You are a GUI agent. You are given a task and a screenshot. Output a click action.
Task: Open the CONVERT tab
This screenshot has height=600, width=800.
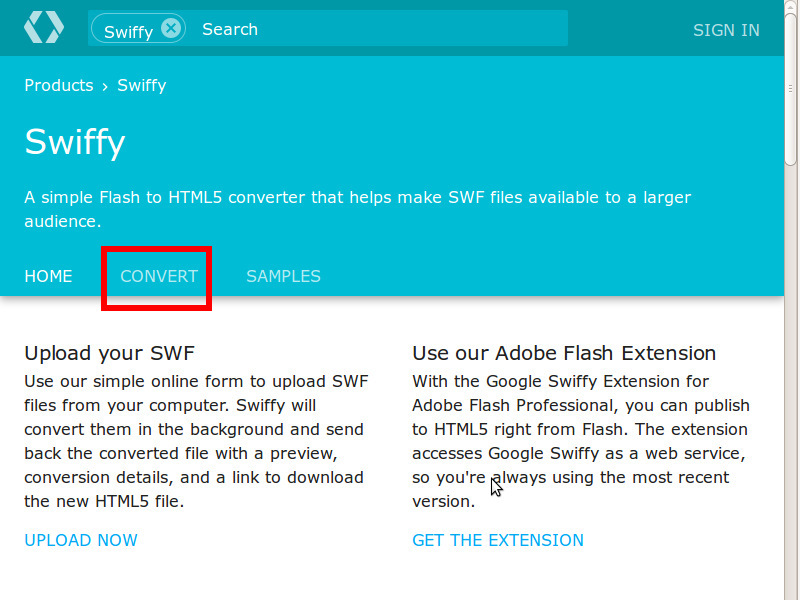coord(159,276)
